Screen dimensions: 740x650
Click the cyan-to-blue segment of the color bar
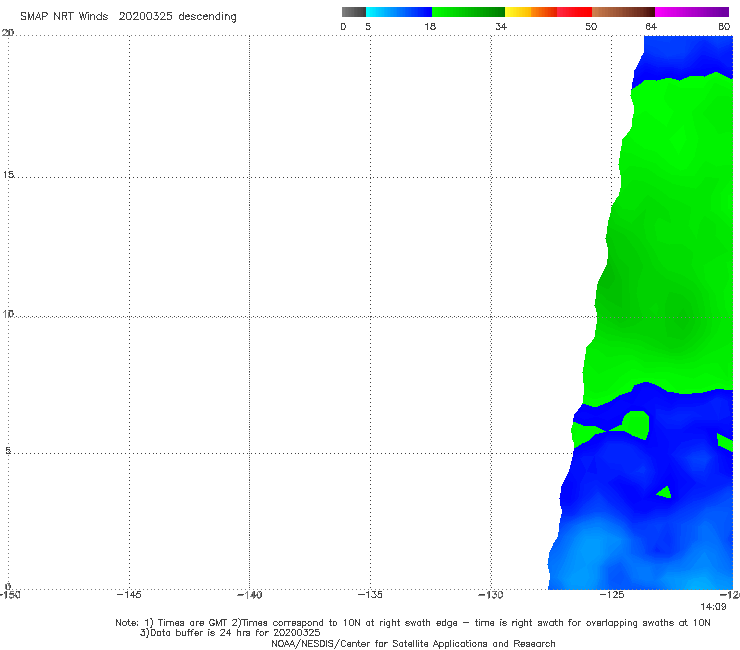(399, 12)
